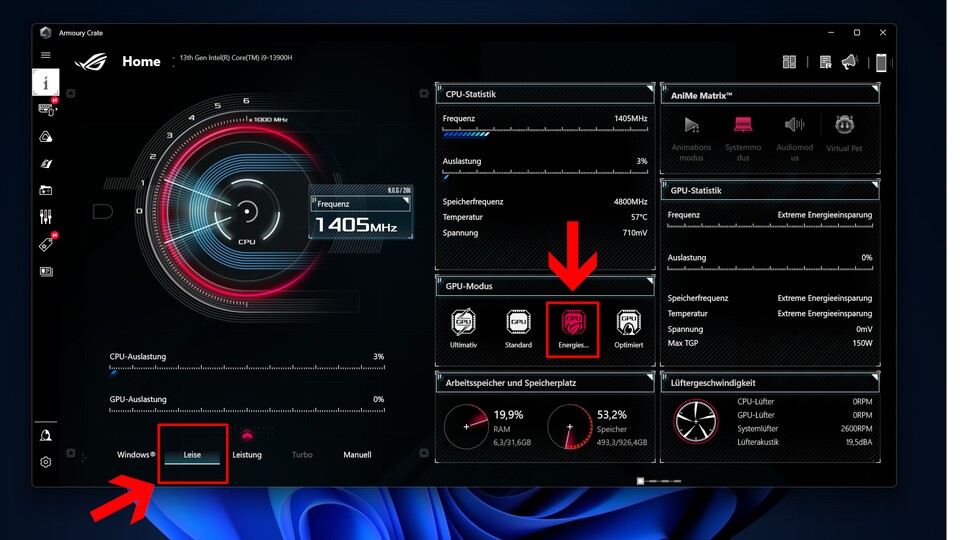This screenshot has height=540, width=960.
Task: Switch to the Turbo operating mode
Action: coord(302,454)
